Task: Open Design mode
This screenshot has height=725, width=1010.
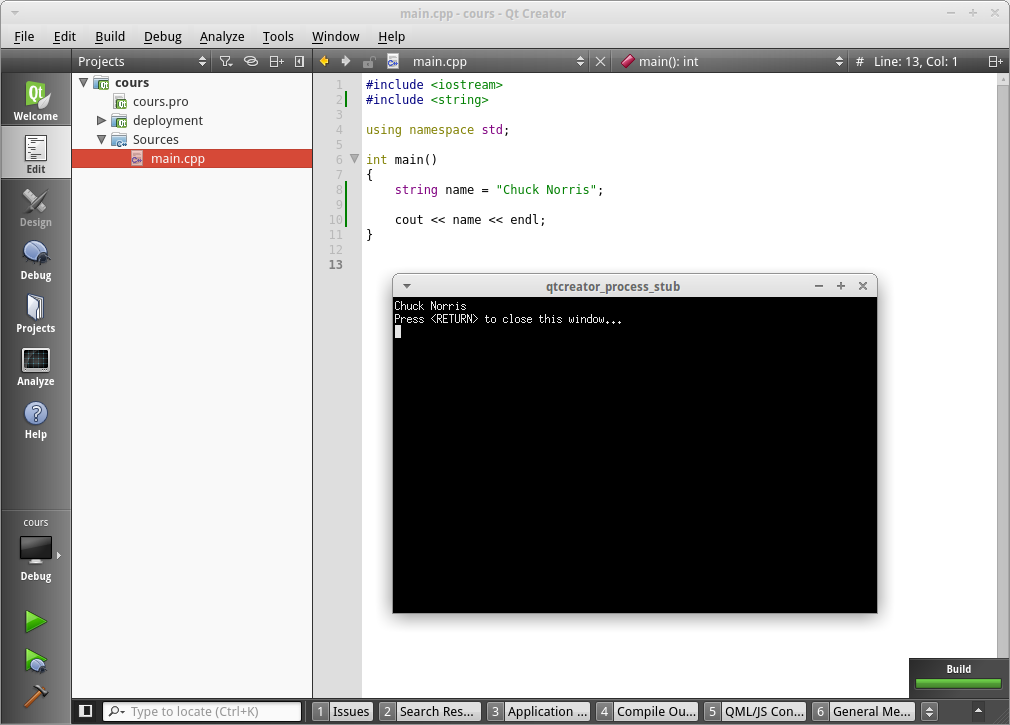Action: [x=35, y=206]
